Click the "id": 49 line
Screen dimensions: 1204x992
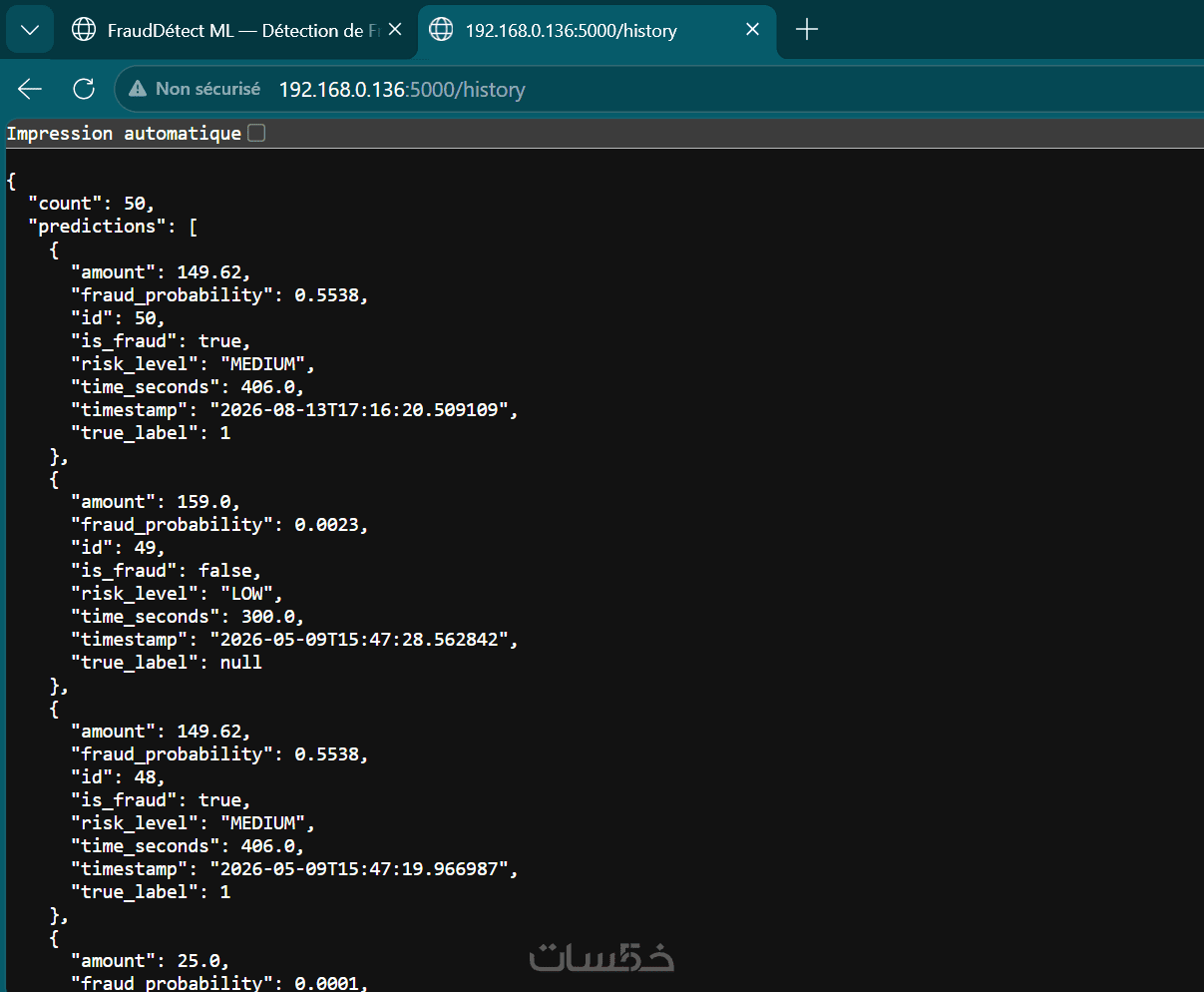point(118,547)
